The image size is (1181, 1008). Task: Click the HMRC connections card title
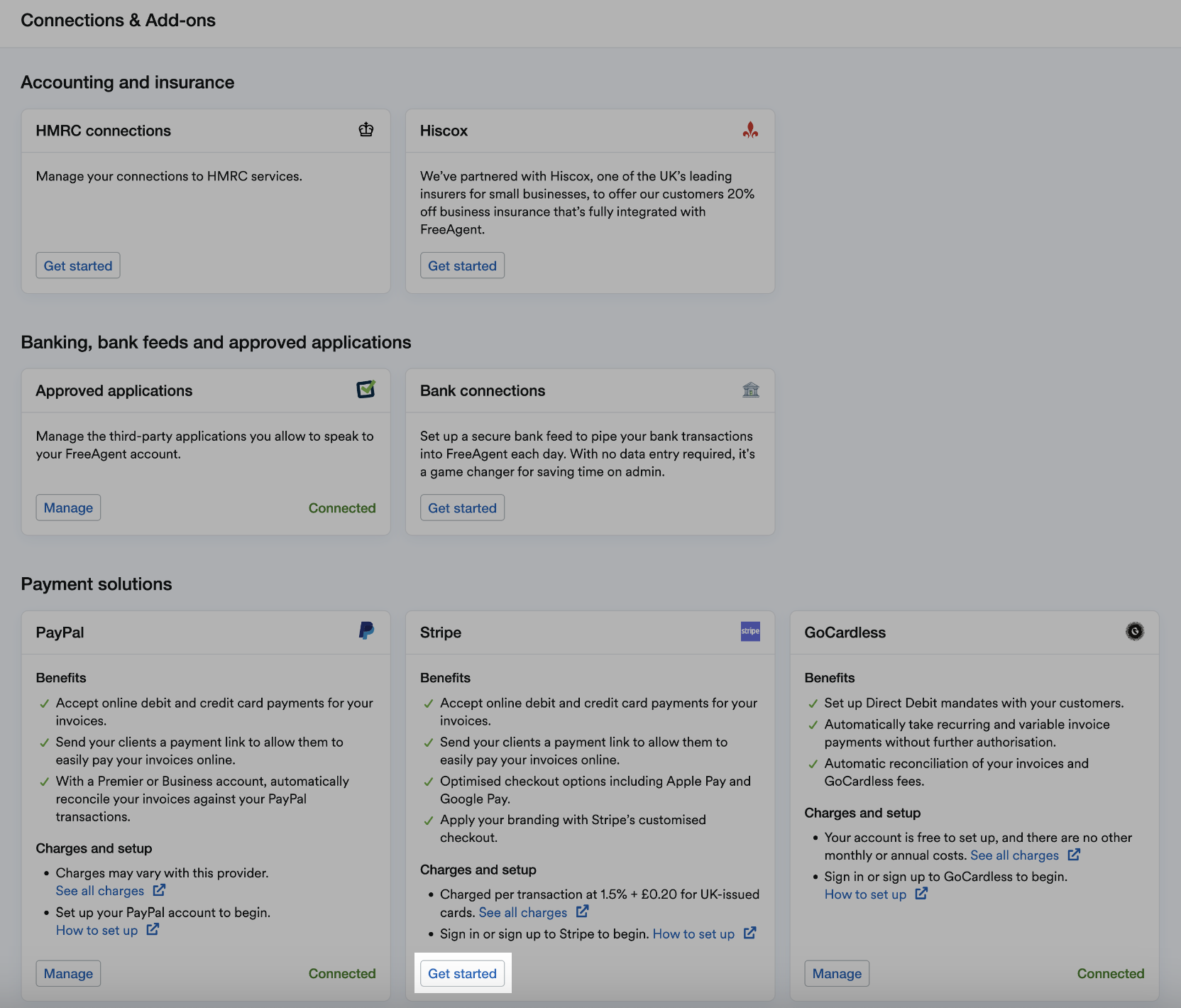pos(104,131)
